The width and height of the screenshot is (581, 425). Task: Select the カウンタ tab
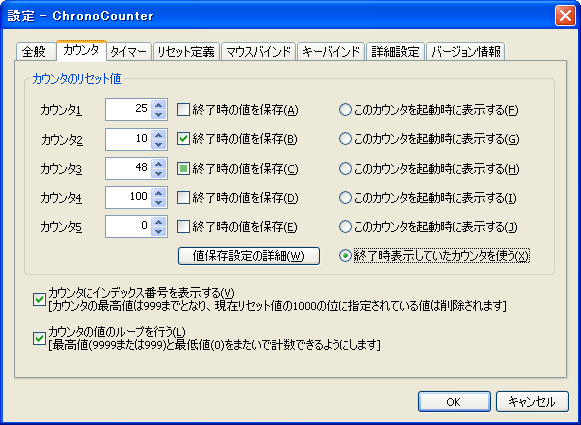pyautogui.click(x=81, y=50)
